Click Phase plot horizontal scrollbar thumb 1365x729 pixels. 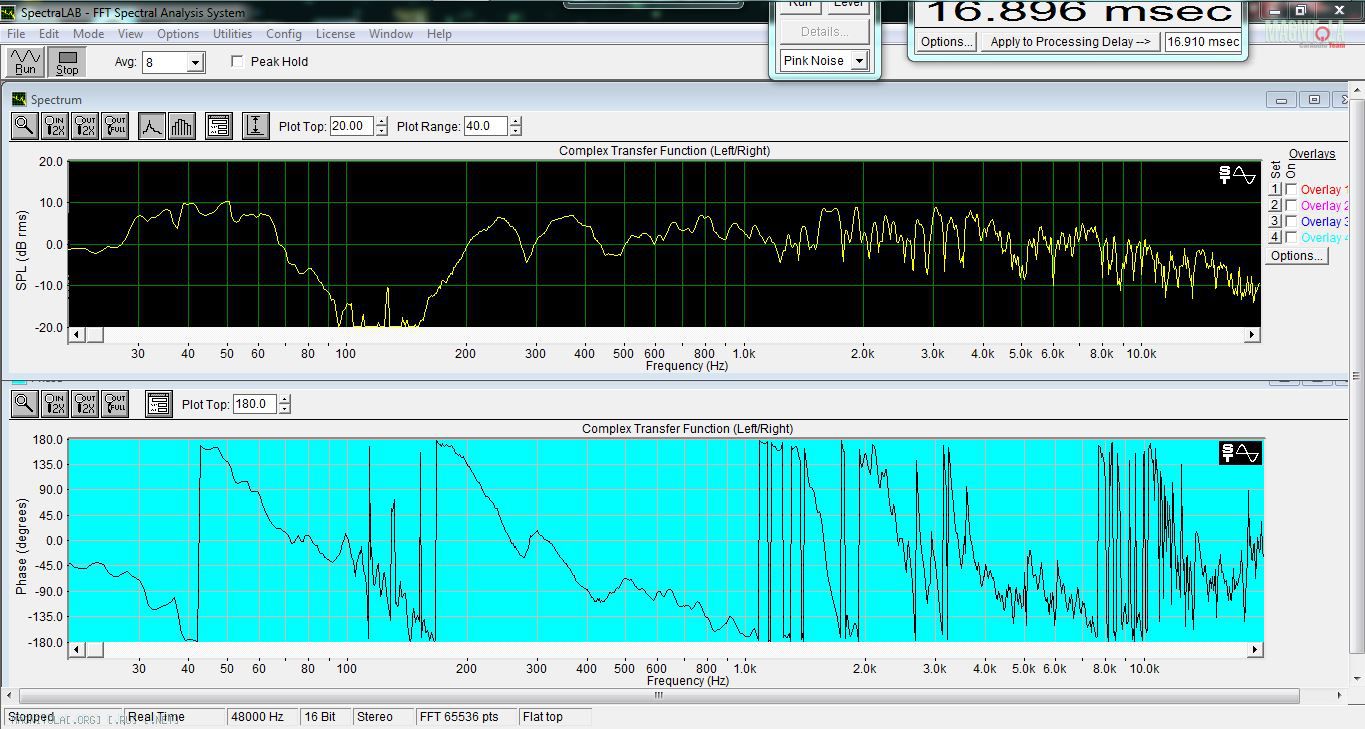95,650
